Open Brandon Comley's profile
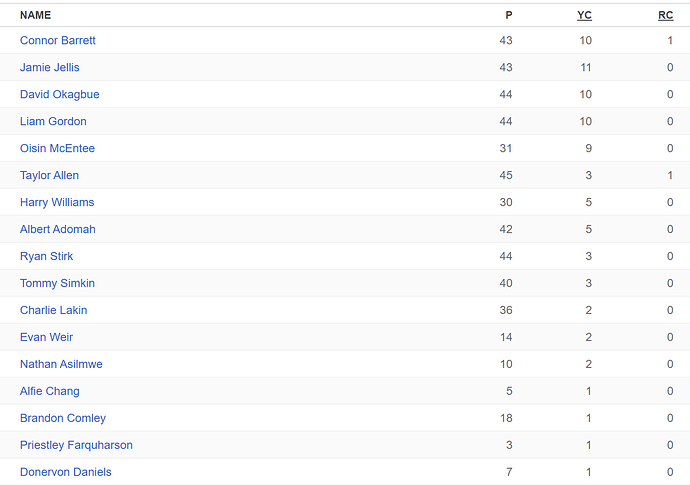This screenshot has width=690, height=485. click(62, 418)
